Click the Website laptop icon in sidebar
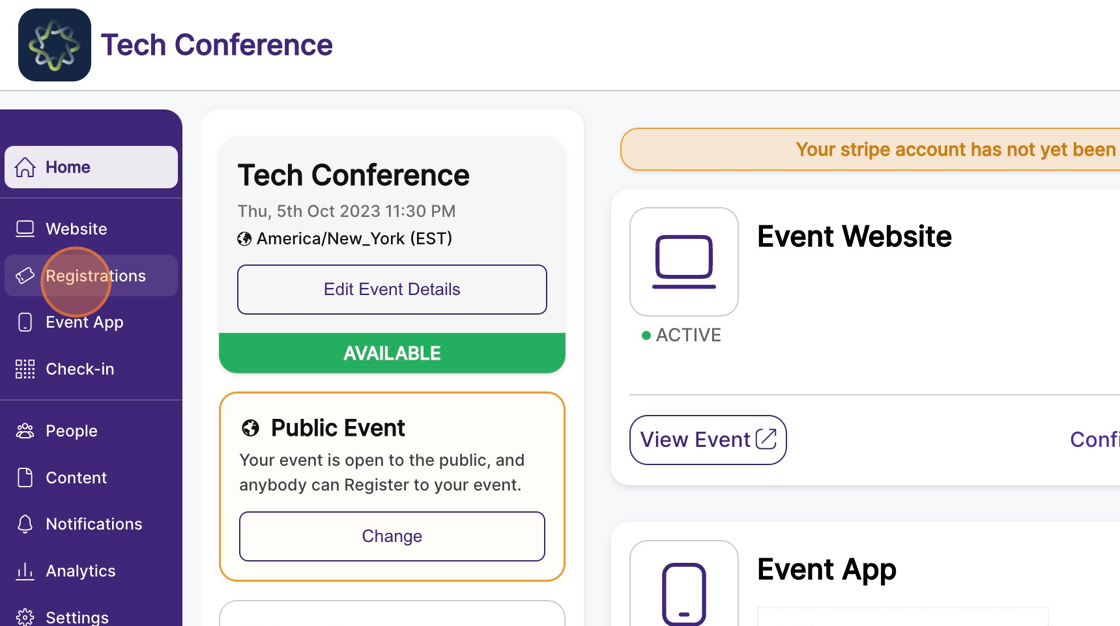This screenshot has width=1120, height=626. (25, 229)
